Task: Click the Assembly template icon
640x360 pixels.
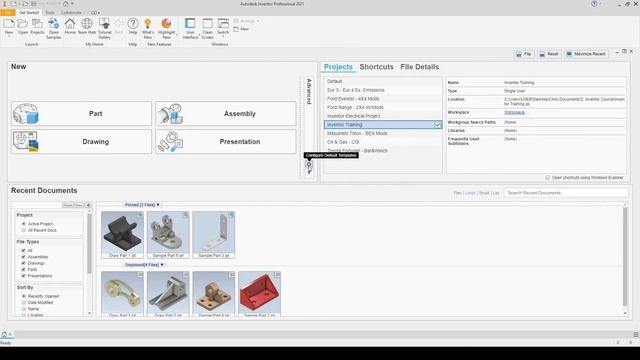Action: pos(171,113)
